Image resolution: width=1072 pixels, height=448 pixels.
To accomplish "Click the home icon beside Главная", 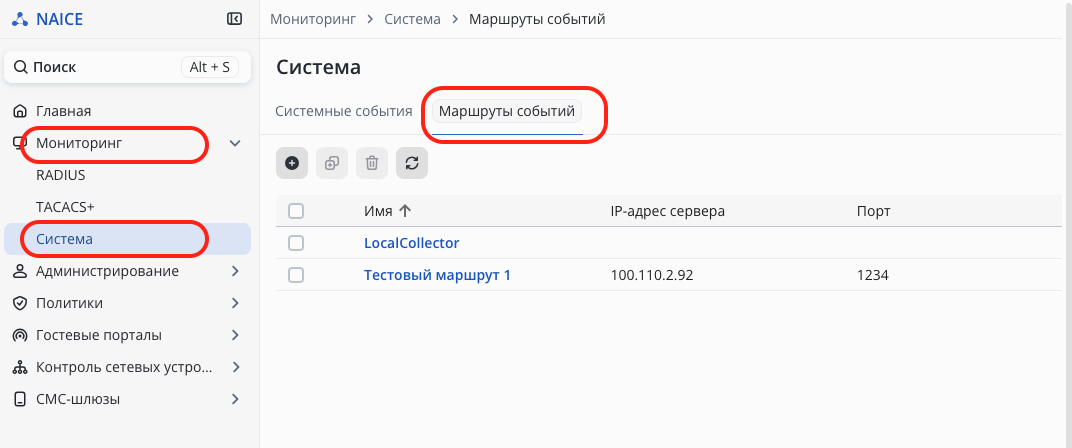I will pyautogui.click(x=19, y=111).
